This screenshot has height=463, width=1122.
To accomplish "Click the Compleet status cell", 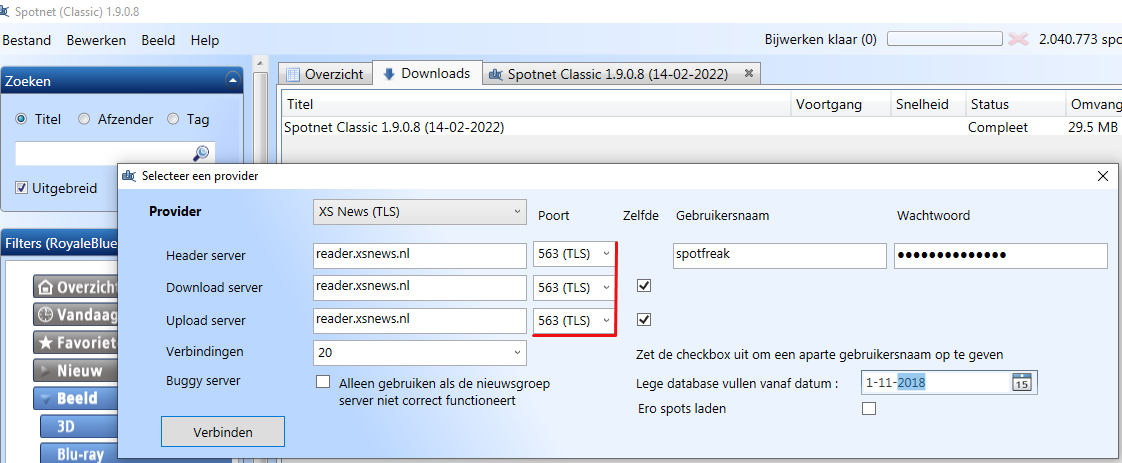I will coord(997,127).
